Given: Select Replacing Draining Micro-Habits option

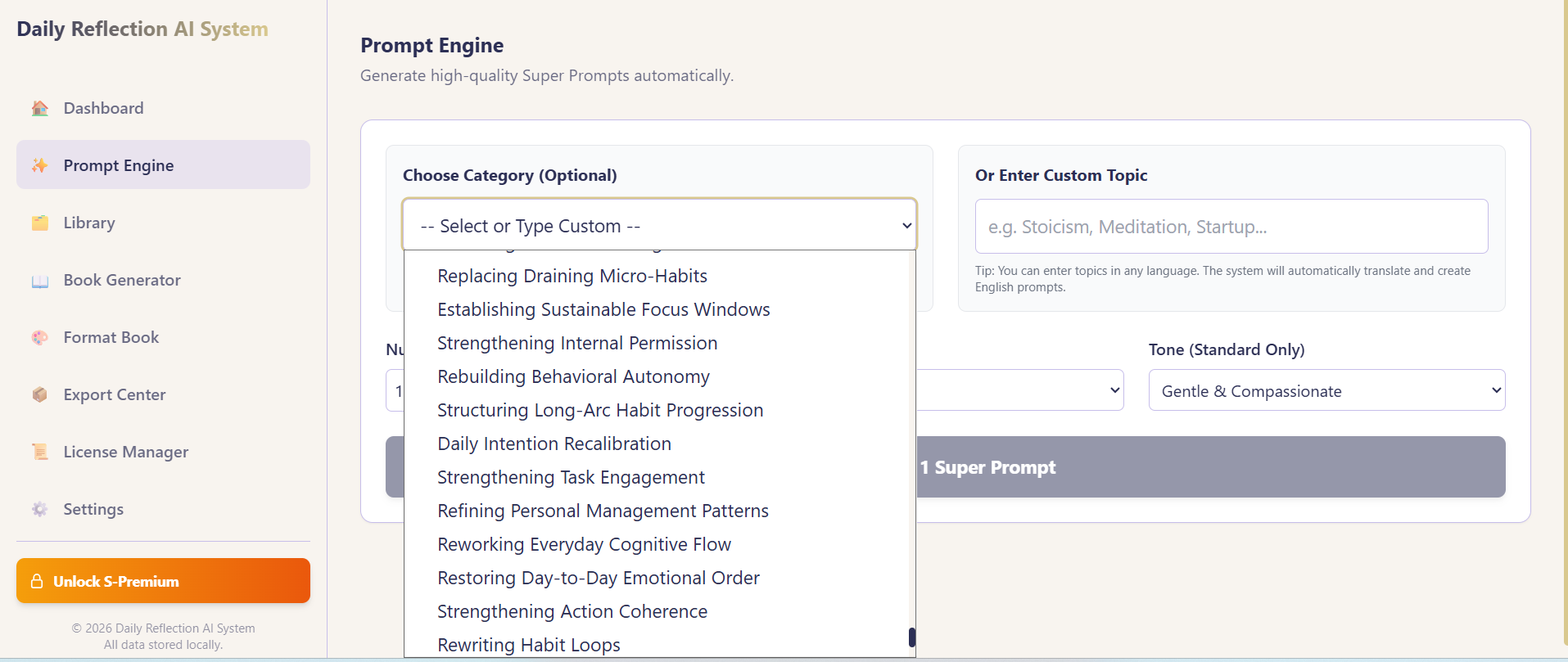Looking at the screenshot, I should click(572, 276).
